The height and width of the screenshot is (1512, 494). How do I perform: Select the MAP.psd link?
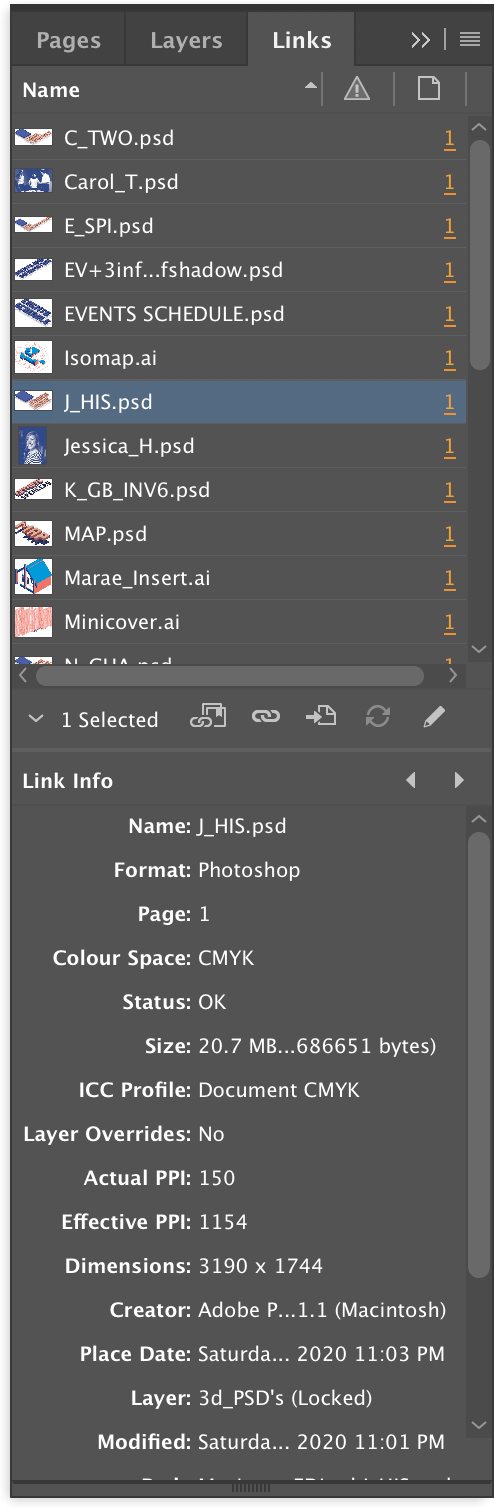[x=239, y=535]
